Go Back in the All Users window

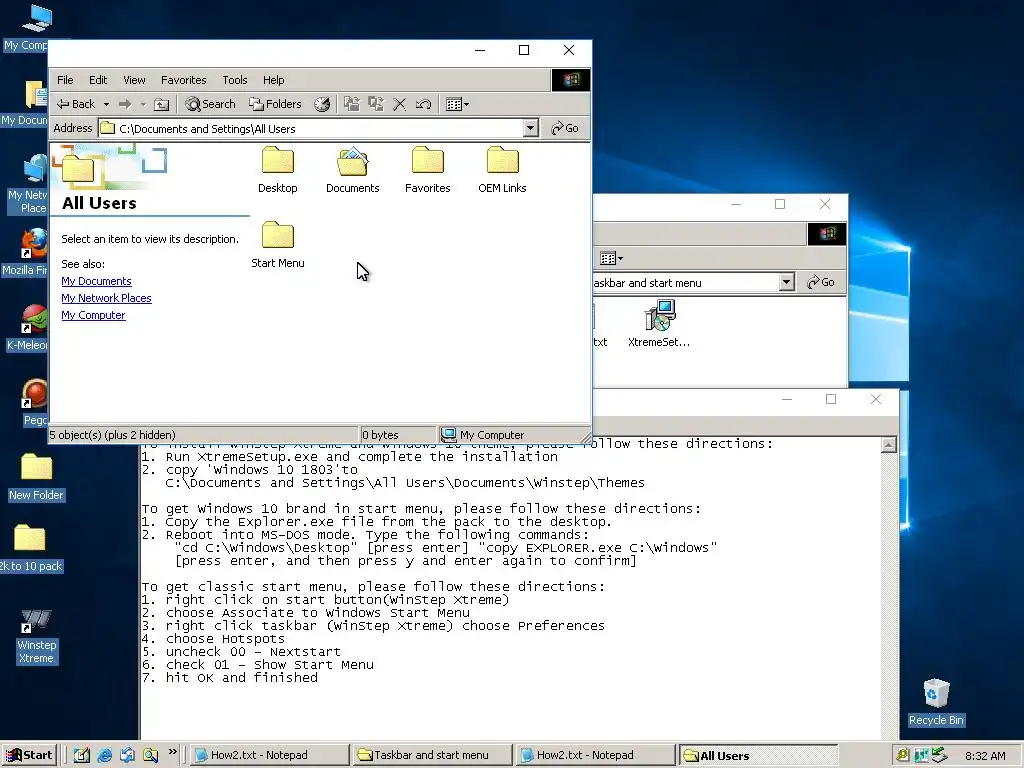76,104
